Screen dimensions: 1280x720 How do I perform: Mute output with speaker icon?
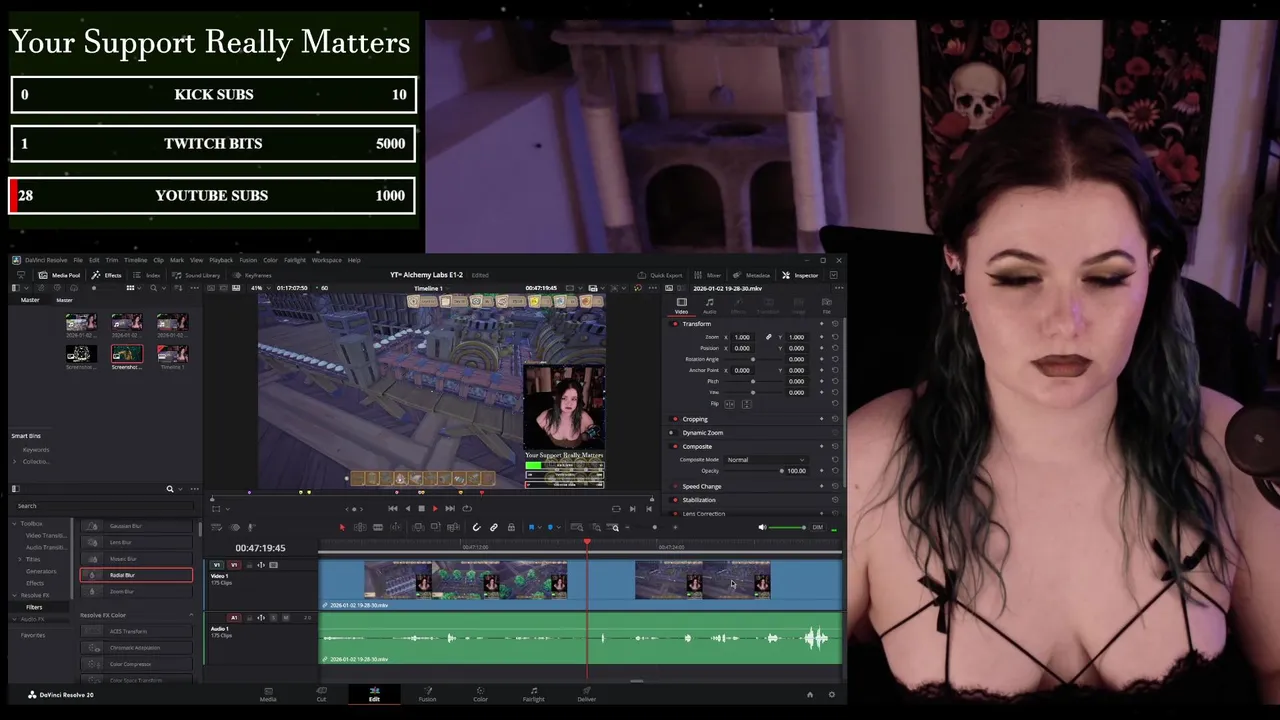(x=762, y=527)
